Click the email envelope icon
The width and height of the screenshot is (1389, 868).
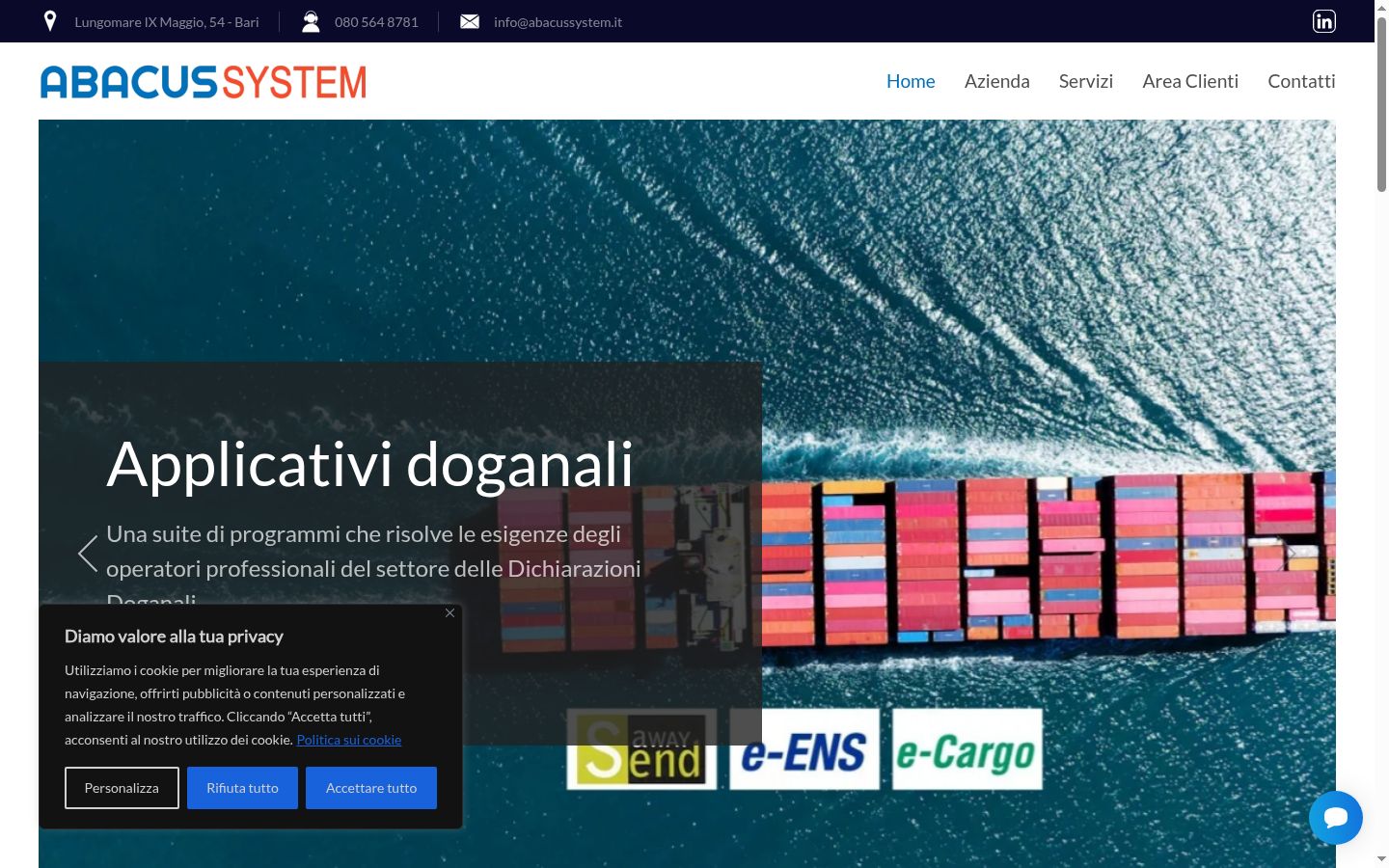point(470,21)
